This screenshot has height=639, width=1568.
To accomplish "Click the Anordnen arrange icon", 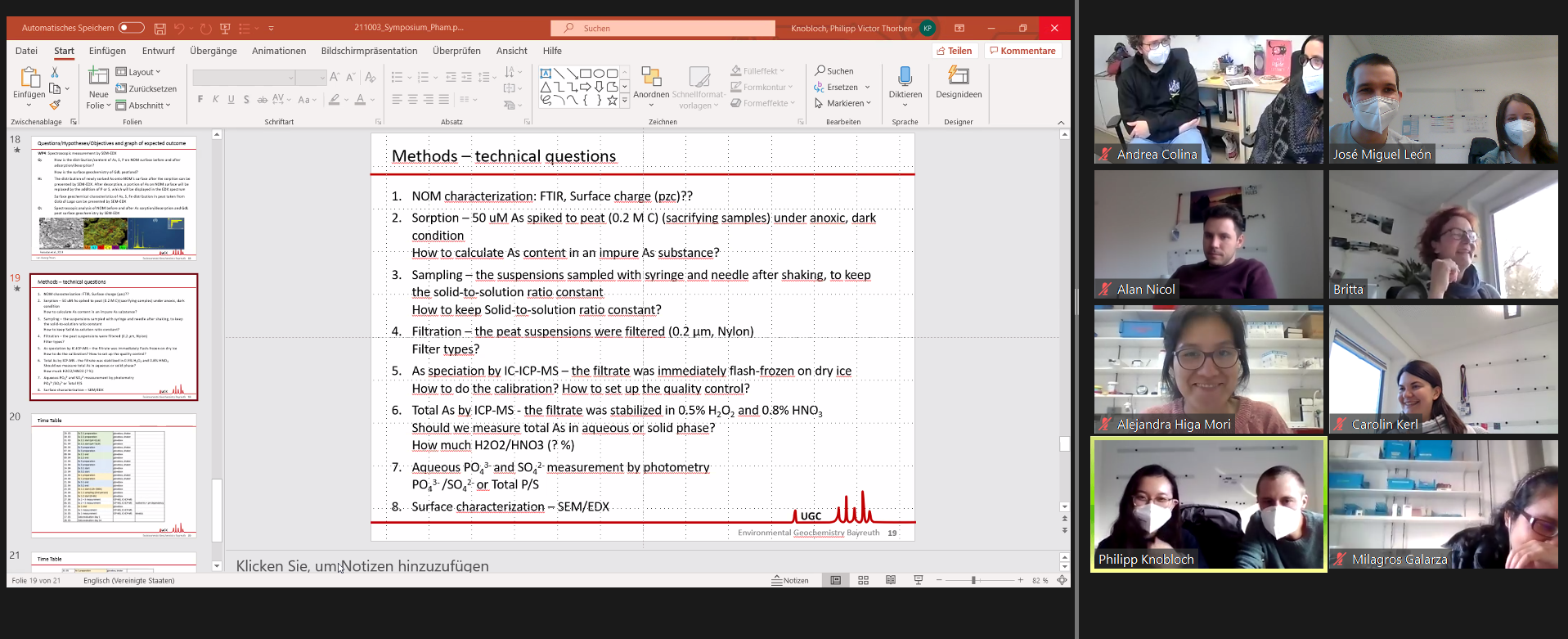I will tap(651, 76).
